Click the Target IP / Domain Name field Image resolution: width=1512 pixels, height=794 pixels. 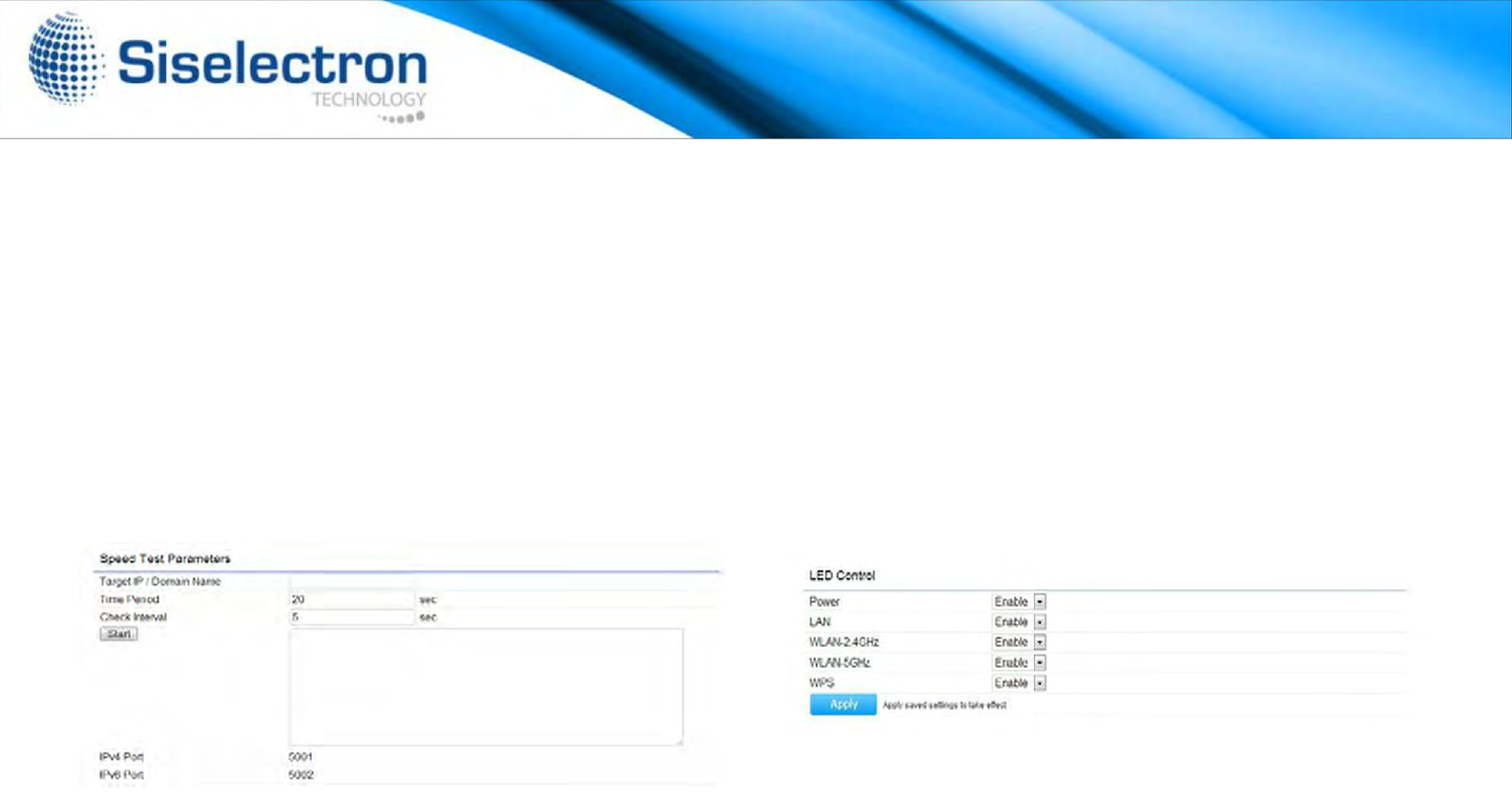point(352,581)
